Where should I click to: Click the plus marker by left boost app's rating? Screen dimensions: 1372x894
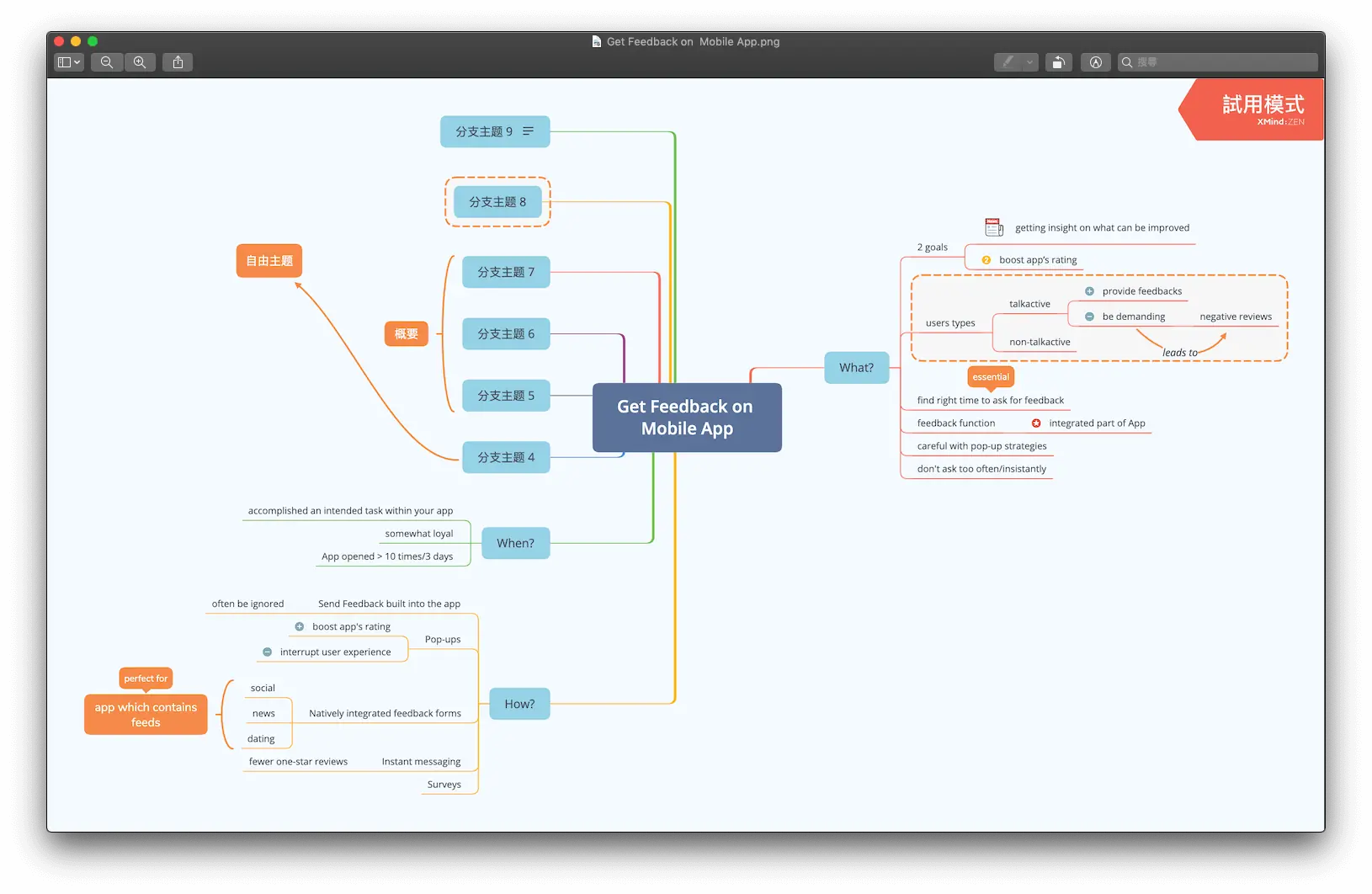[299, 626]
